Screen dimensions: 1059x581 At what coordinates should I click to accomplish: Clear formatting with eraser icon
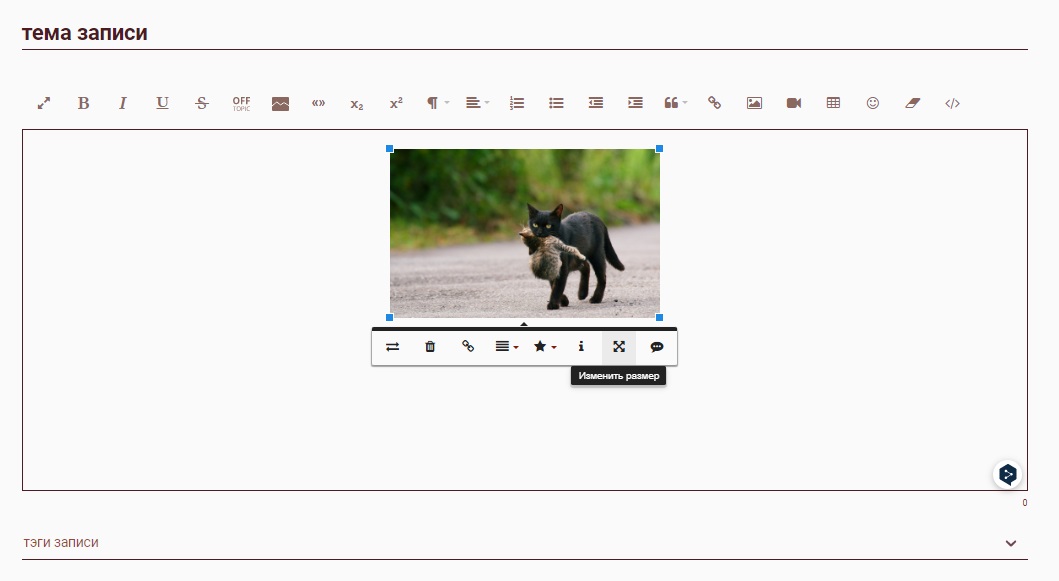(x=912, y=103)
